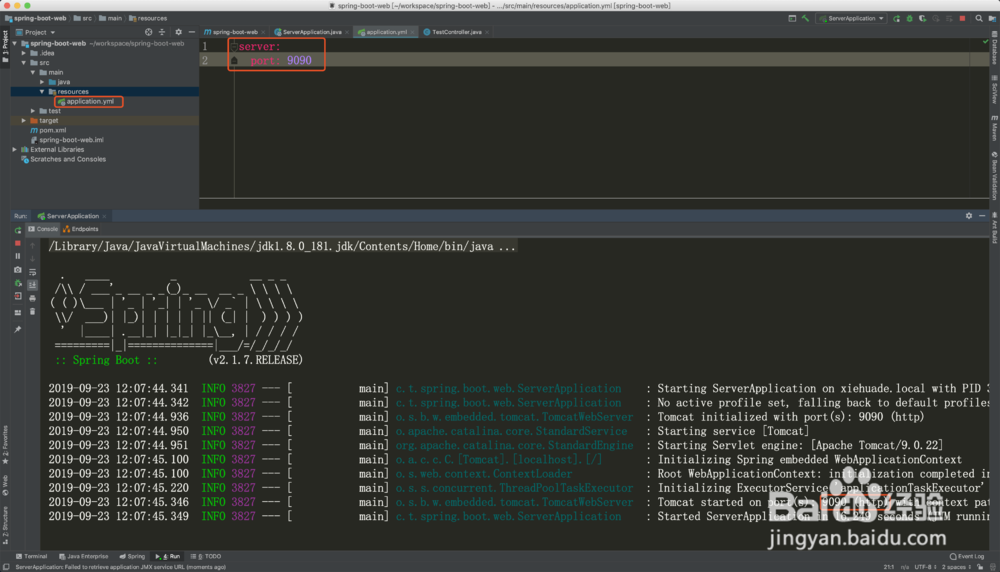The height and width of the screenshot is (572, 1000).
Task: Toggle the Maven tool window on right stripe
Action: (994, 128)
